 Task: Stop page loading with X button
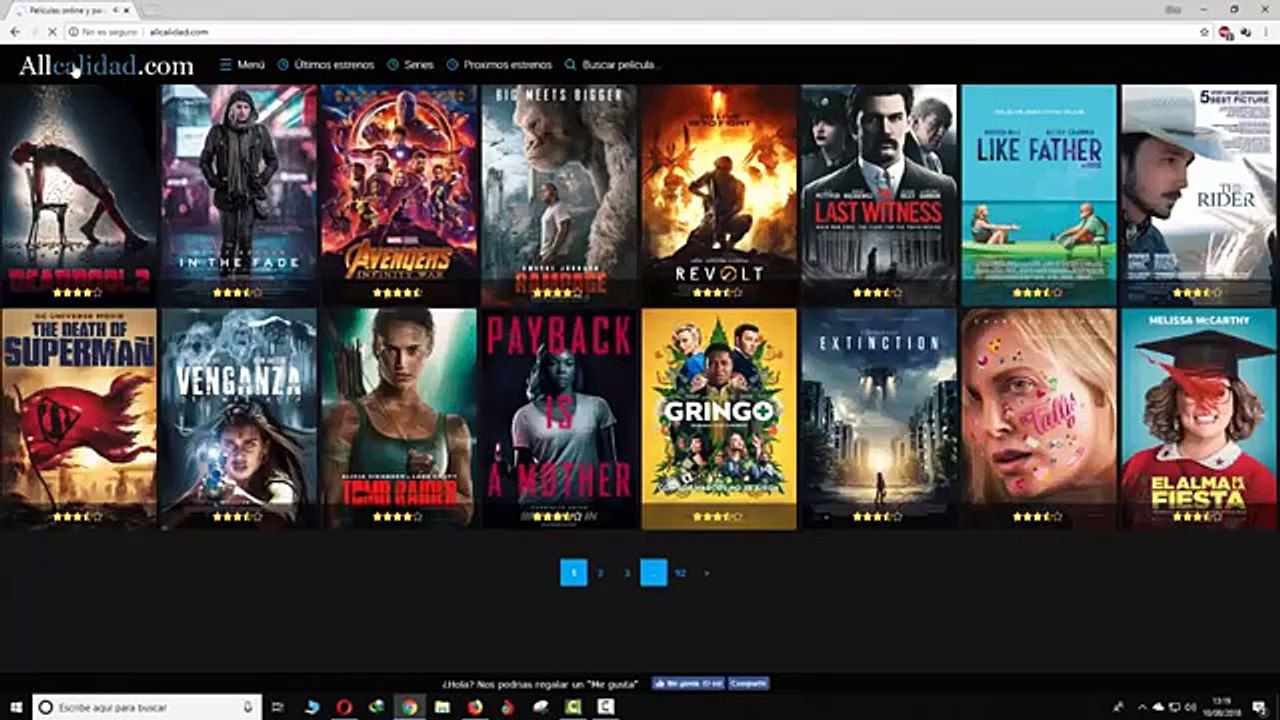(x=52, y=32)
